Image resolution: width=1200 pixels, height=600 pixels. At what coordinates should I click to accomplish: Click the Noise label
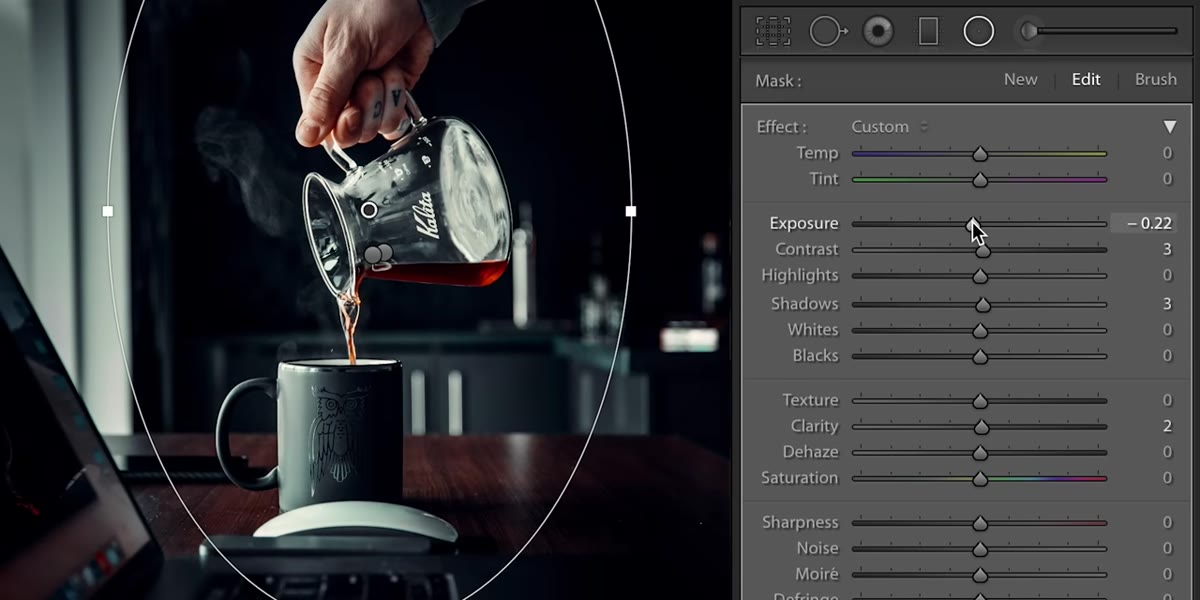(x=817, y=548)
